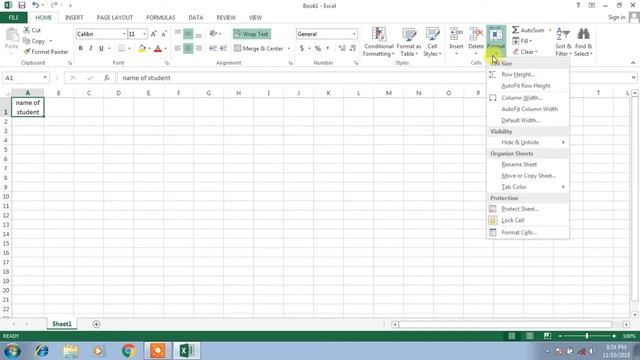Apply Borders using the borders icon
Image resolution: width=640 pixels, height=360 pixels.
click(121, 48)
